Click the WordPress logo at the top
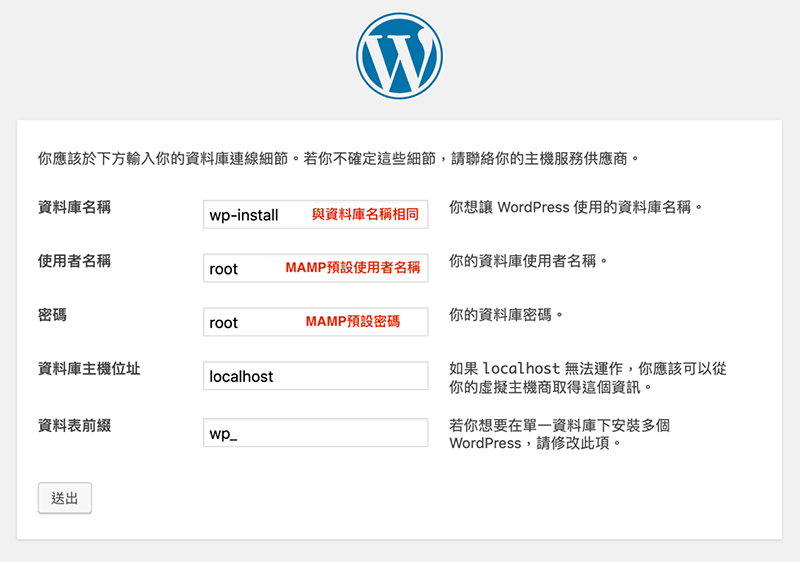The image size is (800, 562). pos(399,56)
